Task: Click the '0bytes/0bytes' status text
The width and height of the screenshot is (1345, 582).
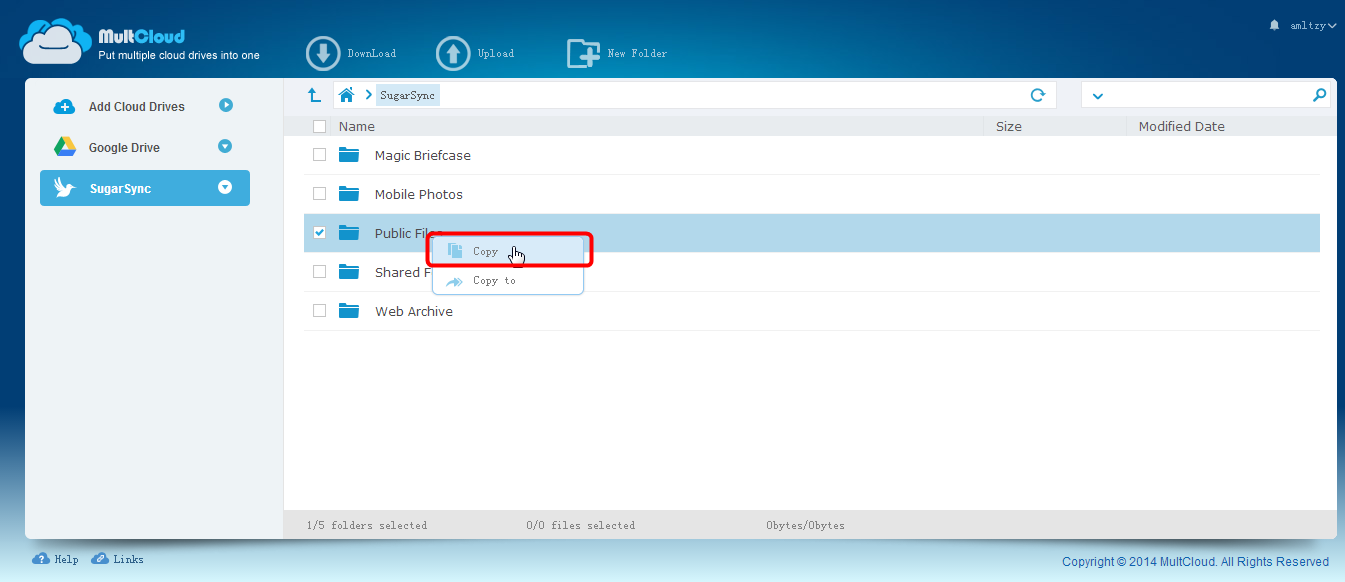Action: pyautogui.click(x=806, y=525)
